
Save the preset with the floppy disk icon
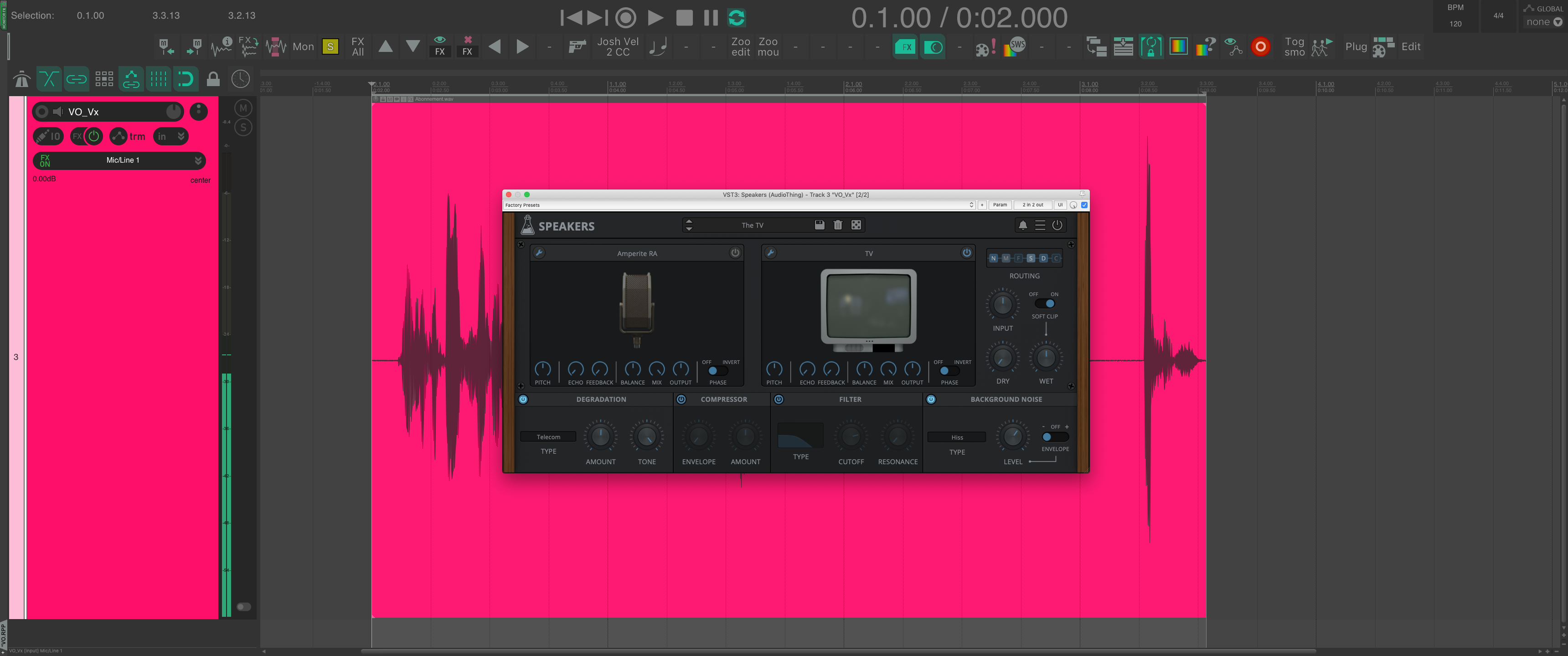819,225
